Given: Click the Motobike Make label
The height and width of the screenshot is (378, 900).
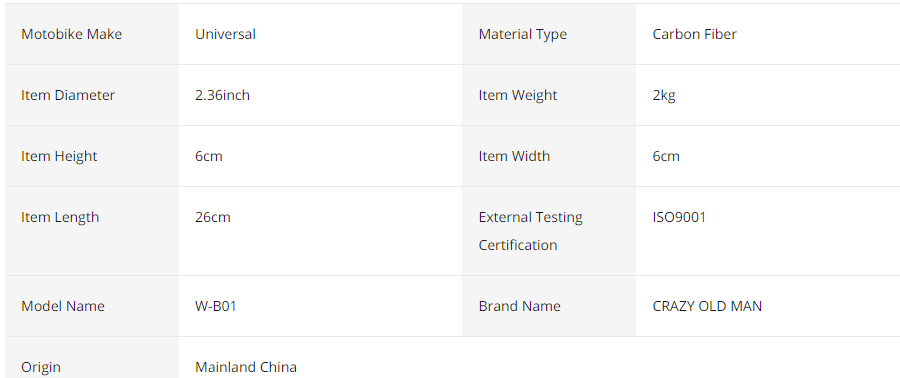Looking at the screenshot, I should coord(71,34).
